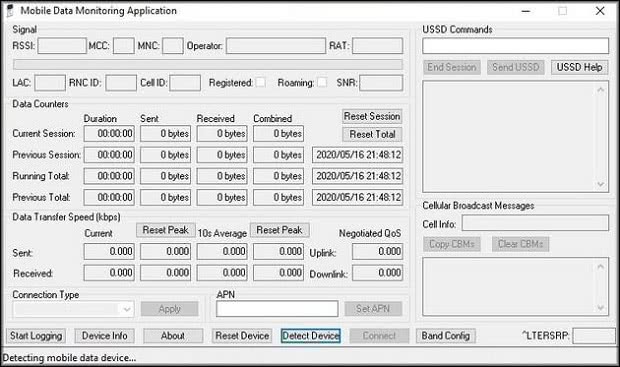This screenshot has width=620, height=367.
Task: Click the application icon in the title bar
Action: (x=10, y=11)
